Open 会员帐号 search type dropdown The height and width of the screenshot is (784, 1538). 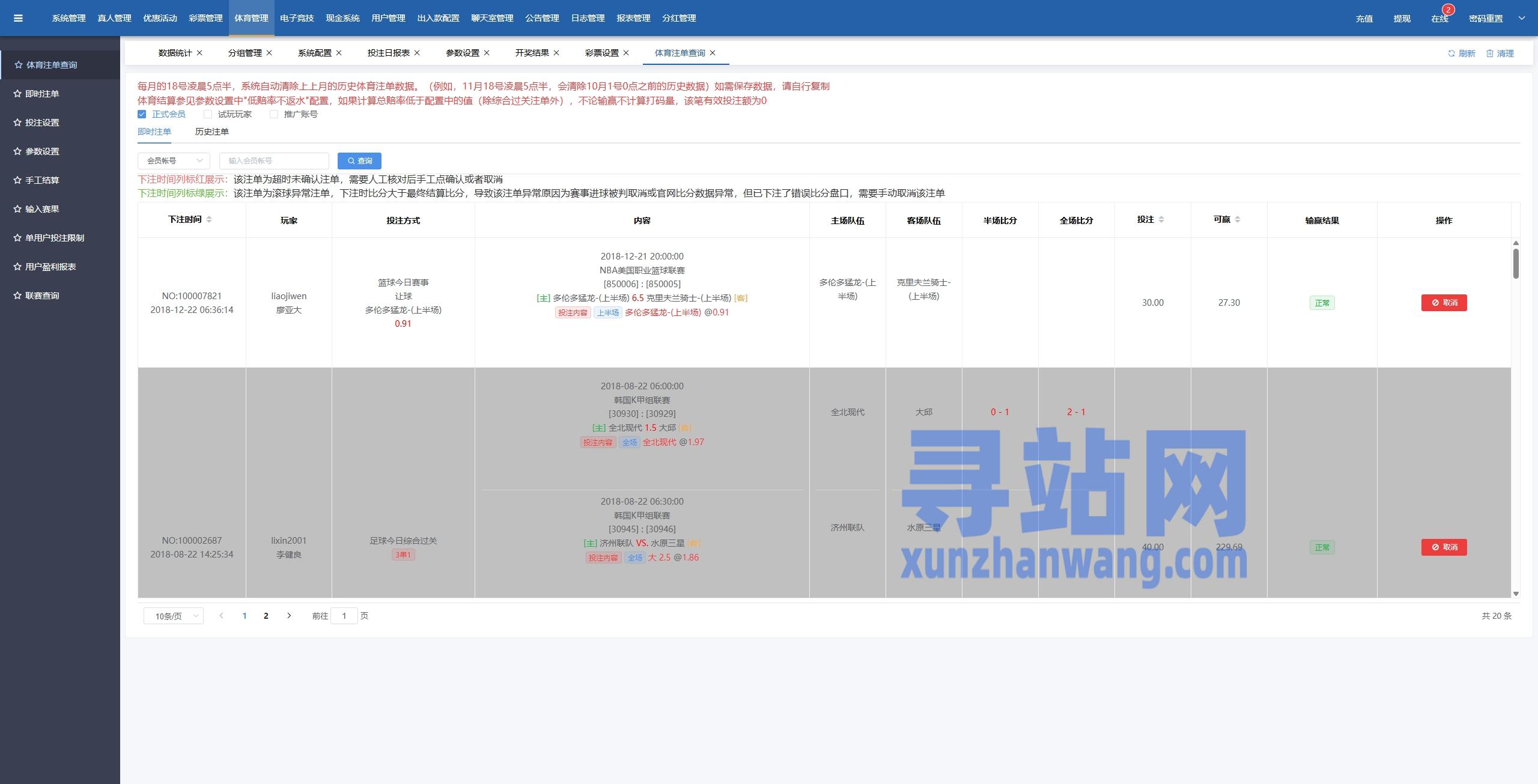[174, 161]
